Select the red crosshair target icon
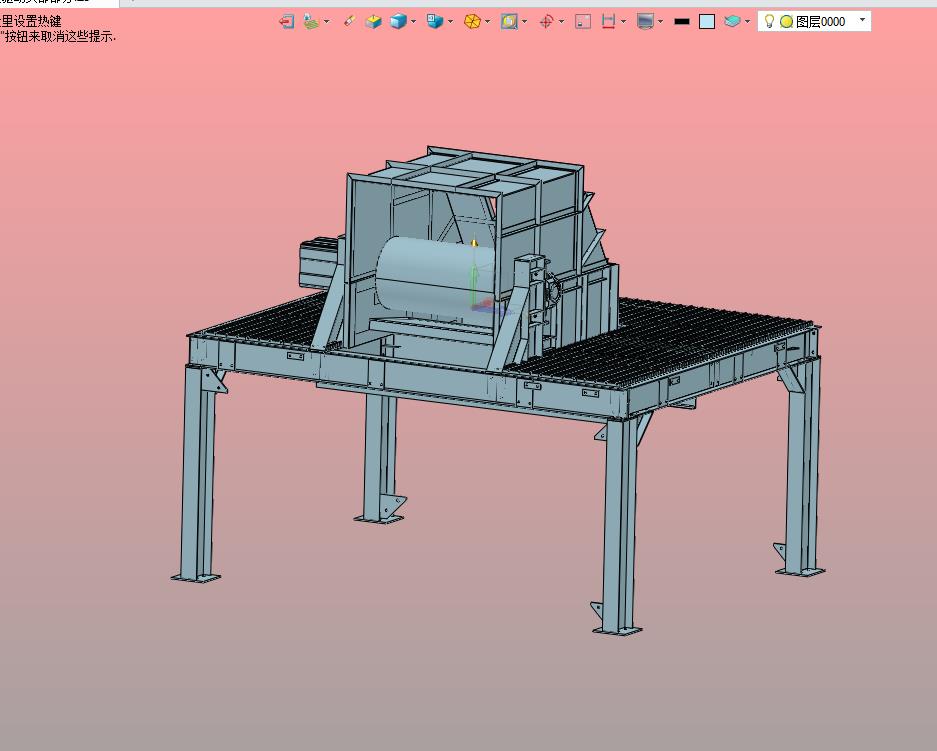This screenshot has height=751, width=937. tap(546, 22)
